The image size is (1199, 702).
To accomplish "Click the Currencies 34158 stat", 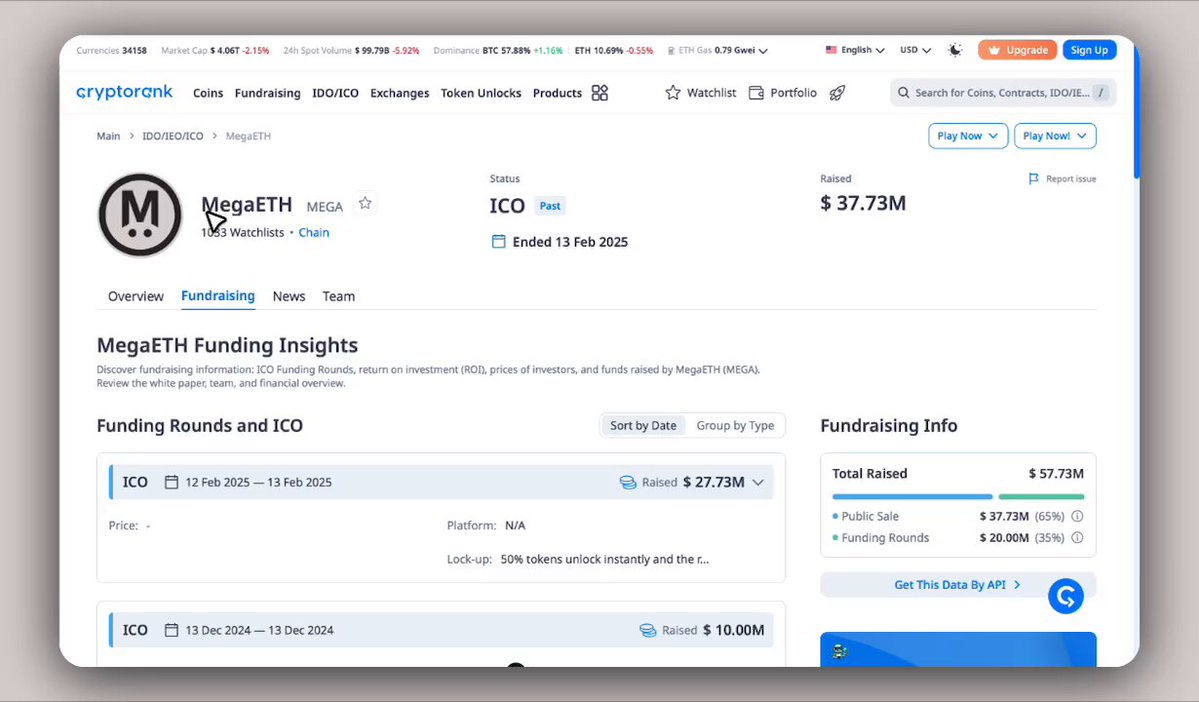I will pos(112,50).
